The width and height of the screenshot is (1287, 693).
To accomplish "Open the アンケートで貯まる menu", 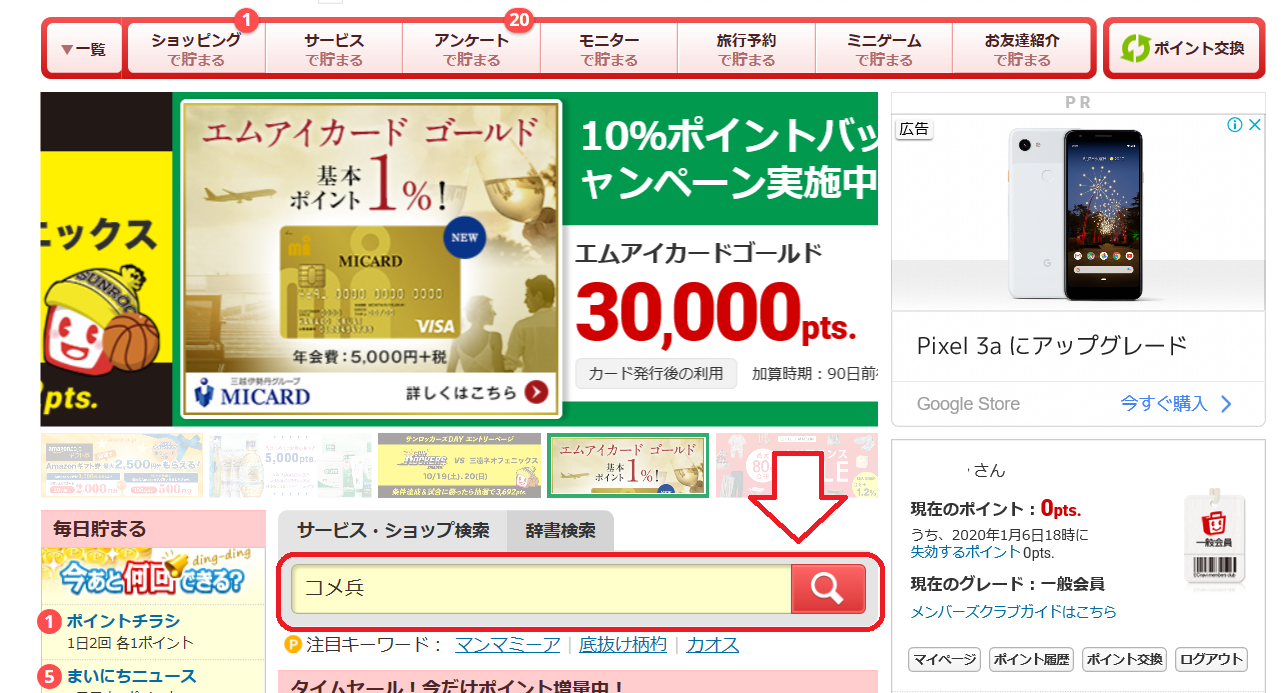I will [472, 48].
